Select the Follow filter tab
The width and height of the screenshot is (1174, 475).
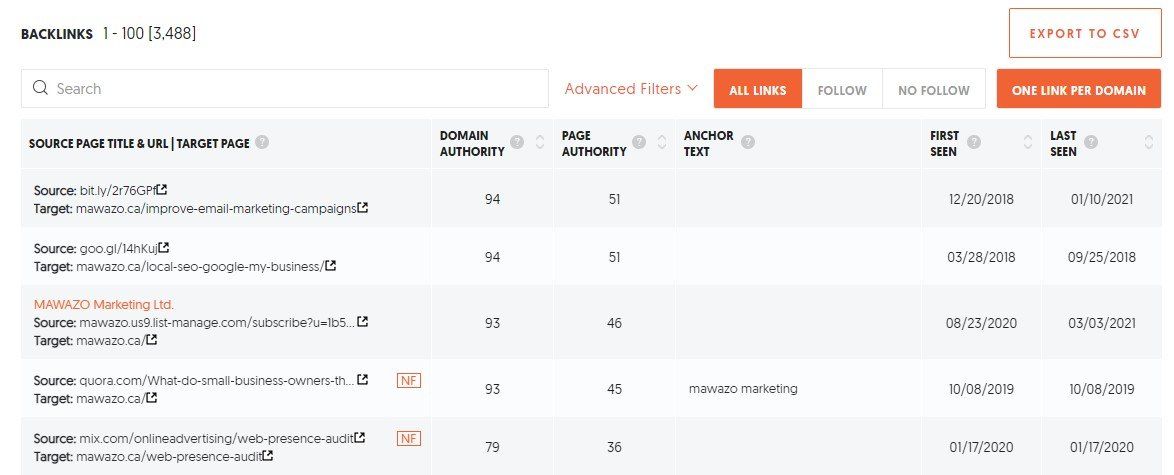(842, 89)
